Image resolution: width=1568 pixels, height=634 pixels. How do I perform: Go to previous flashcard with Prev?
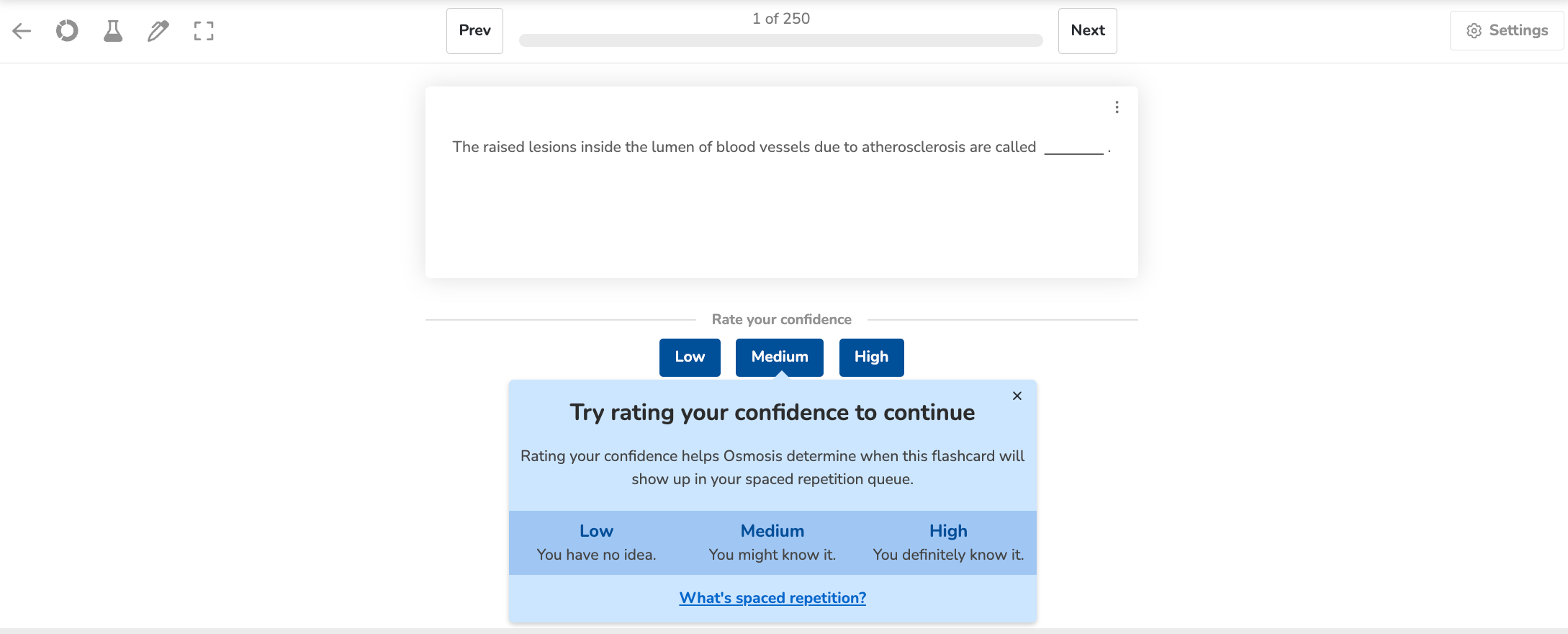[x=474, y=30]
